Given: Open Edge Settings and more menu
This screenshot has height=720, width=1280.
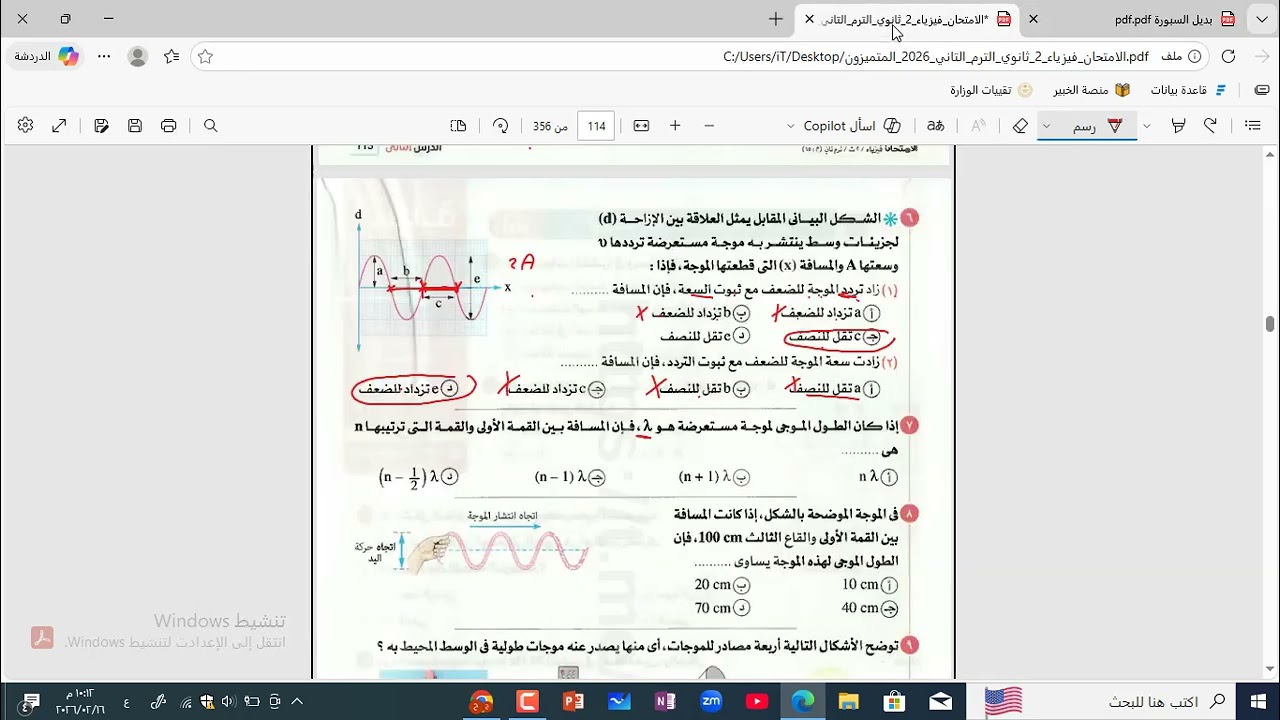Looking at the screenshot, I should tap(104, 57).
